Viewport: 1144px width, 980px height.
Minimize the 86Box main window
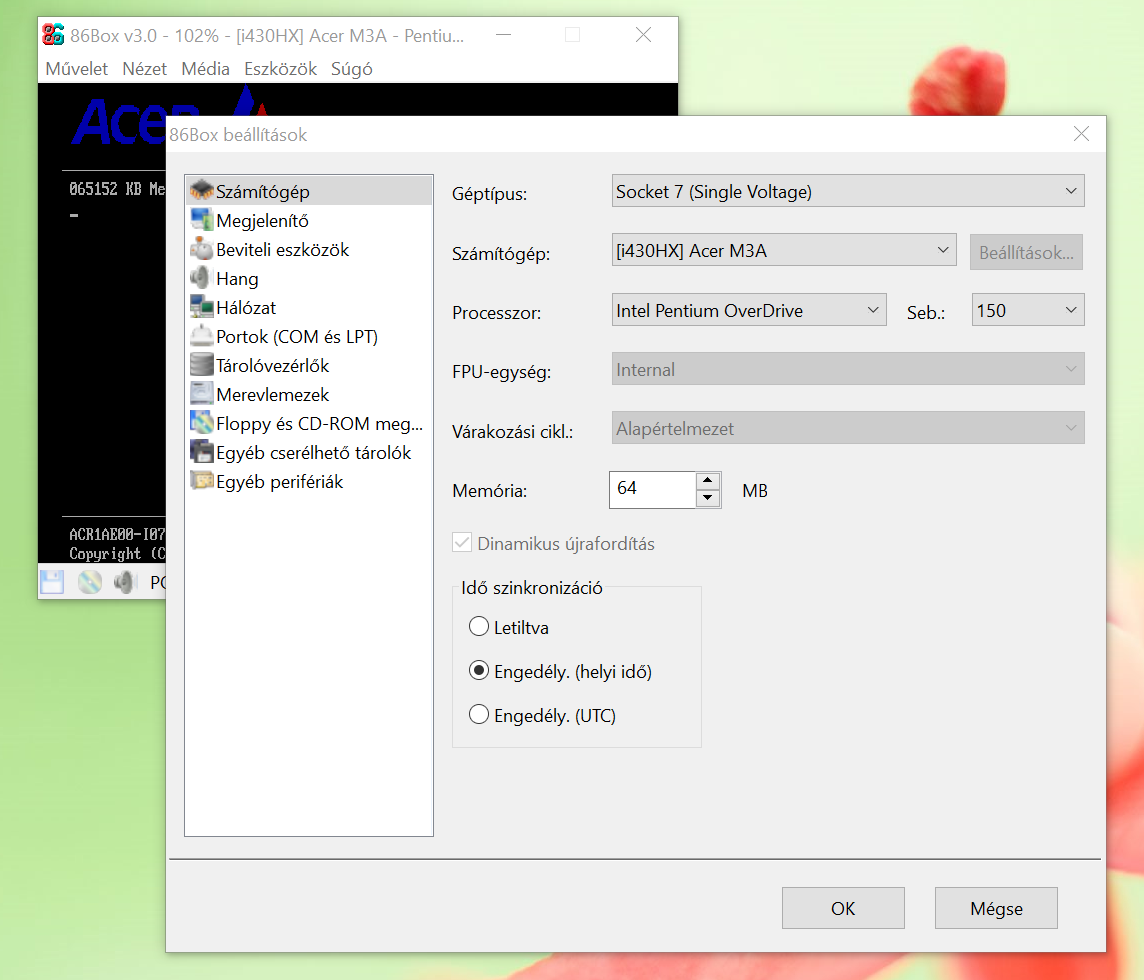[x=503, y=34]
